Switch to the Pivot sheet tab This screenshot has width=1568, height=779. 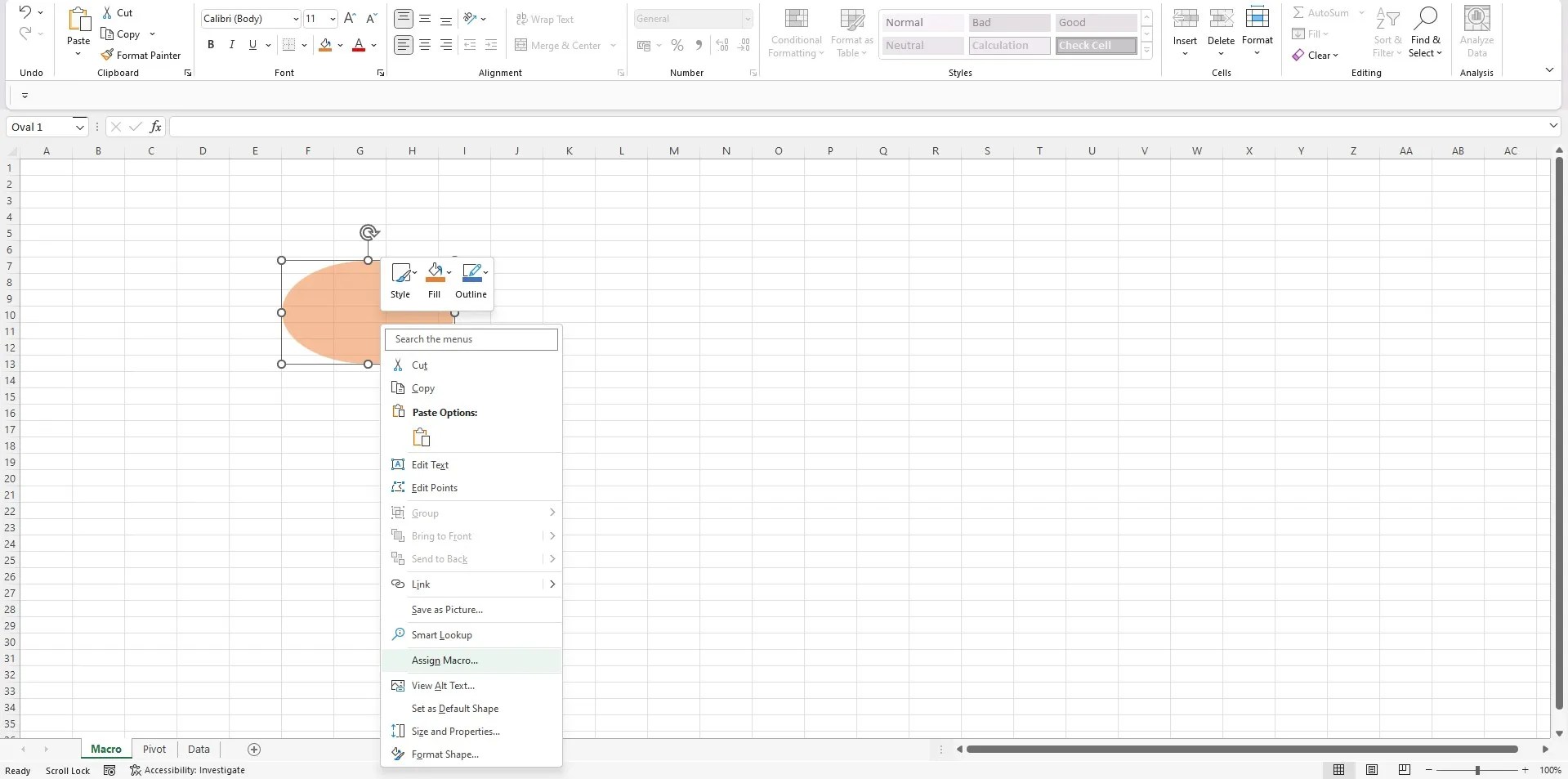(x=154, y=749)
